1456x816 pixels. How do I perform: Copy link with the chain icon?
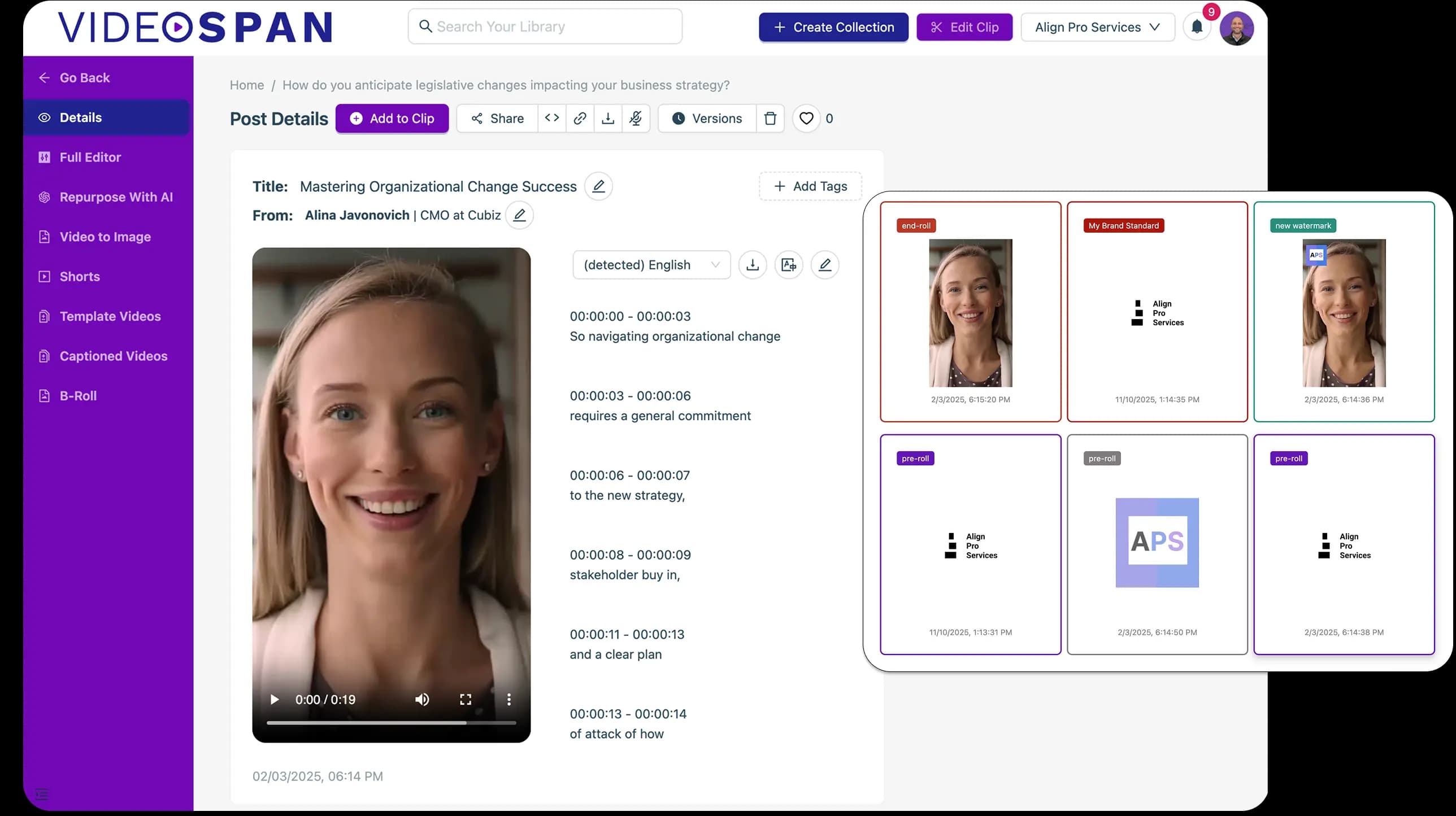click(579, 118)
